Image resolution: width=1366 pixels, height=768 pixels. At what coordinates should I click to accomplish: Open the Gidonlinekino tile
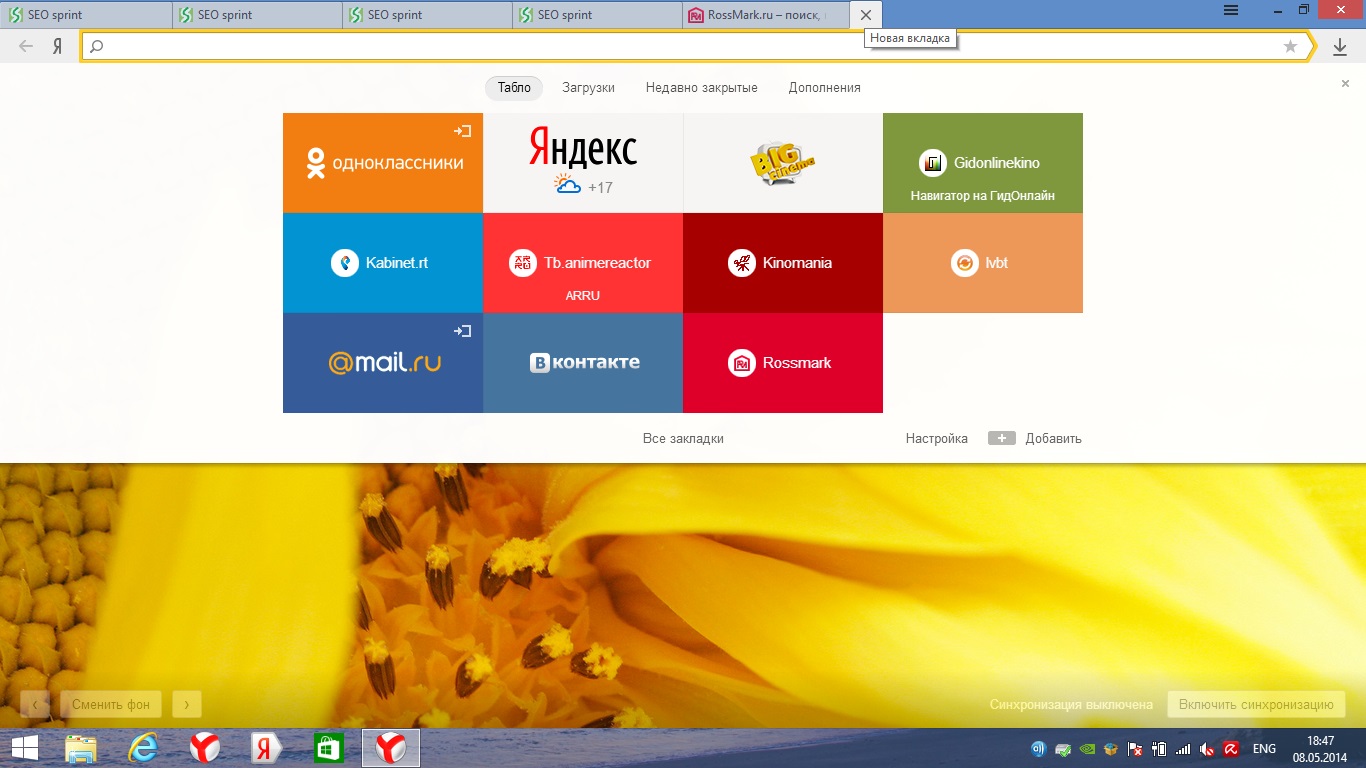[x=983, y=163]
